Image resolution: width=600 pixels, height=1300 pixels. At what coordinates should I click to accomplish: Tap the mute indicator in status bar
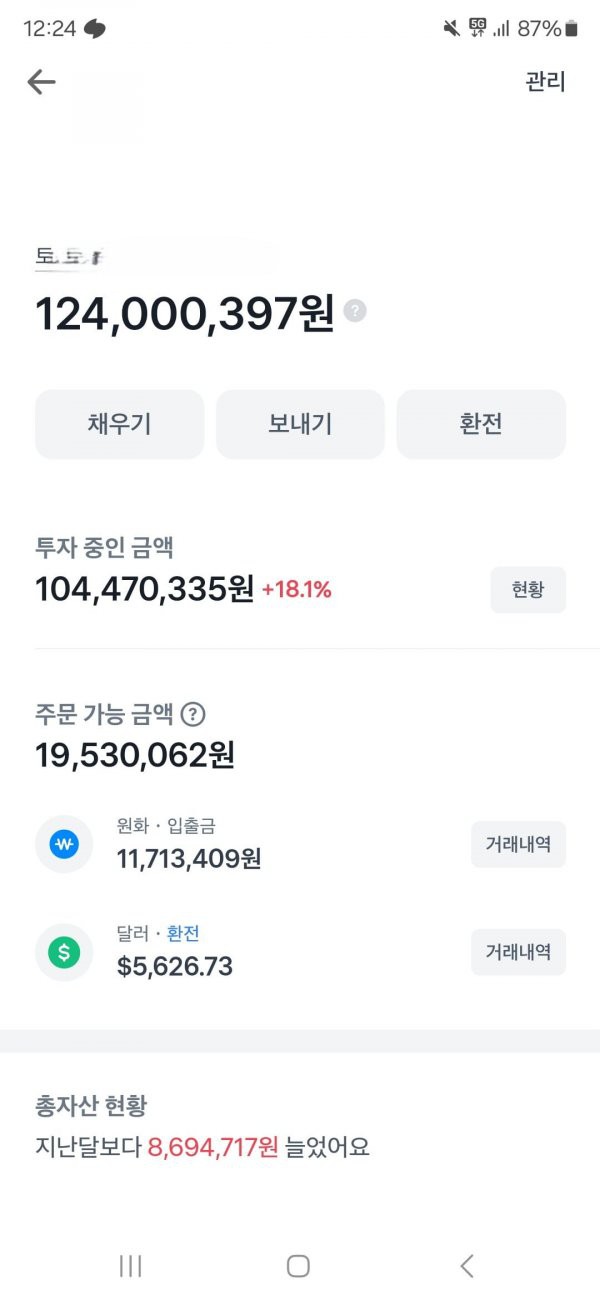coord(451,29)
